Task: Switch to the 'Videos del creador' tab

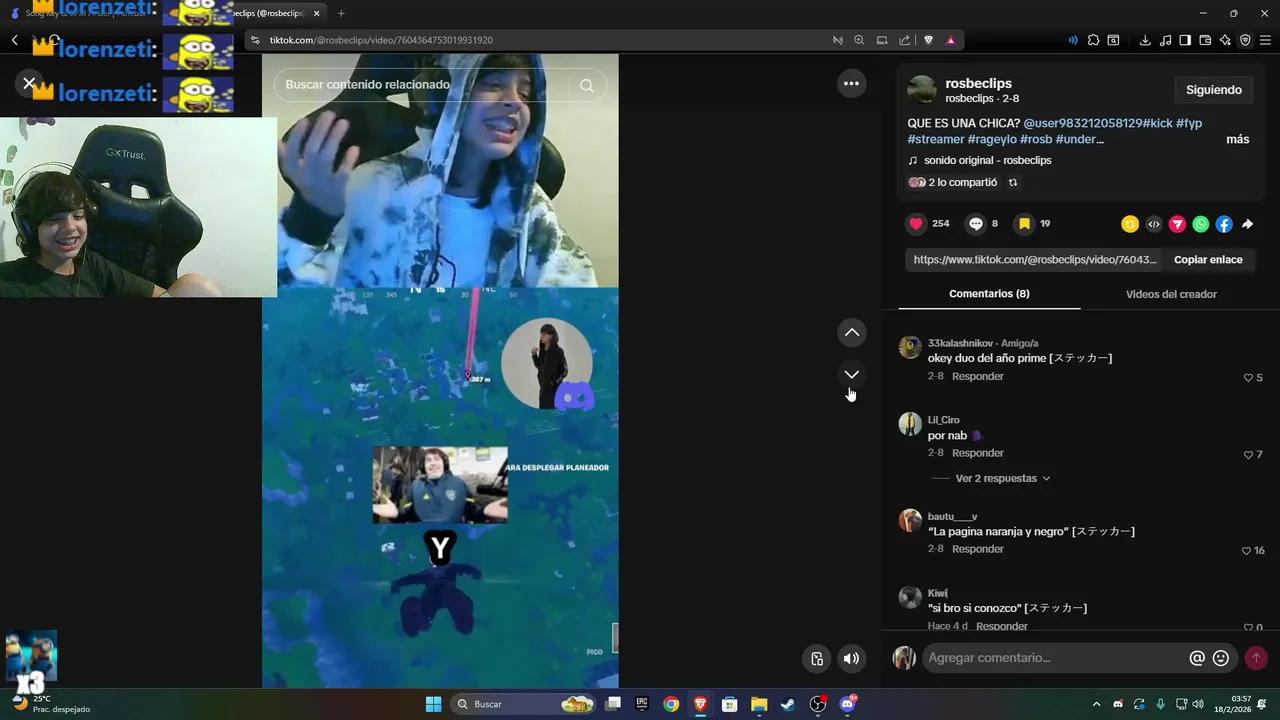Action: point(1171,293)
